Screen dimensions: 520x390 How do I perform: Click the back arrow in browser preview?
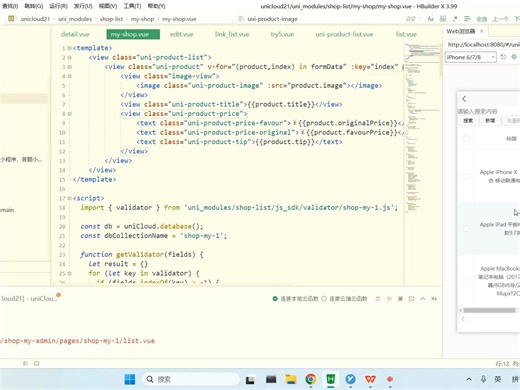[x=464, y=99]
